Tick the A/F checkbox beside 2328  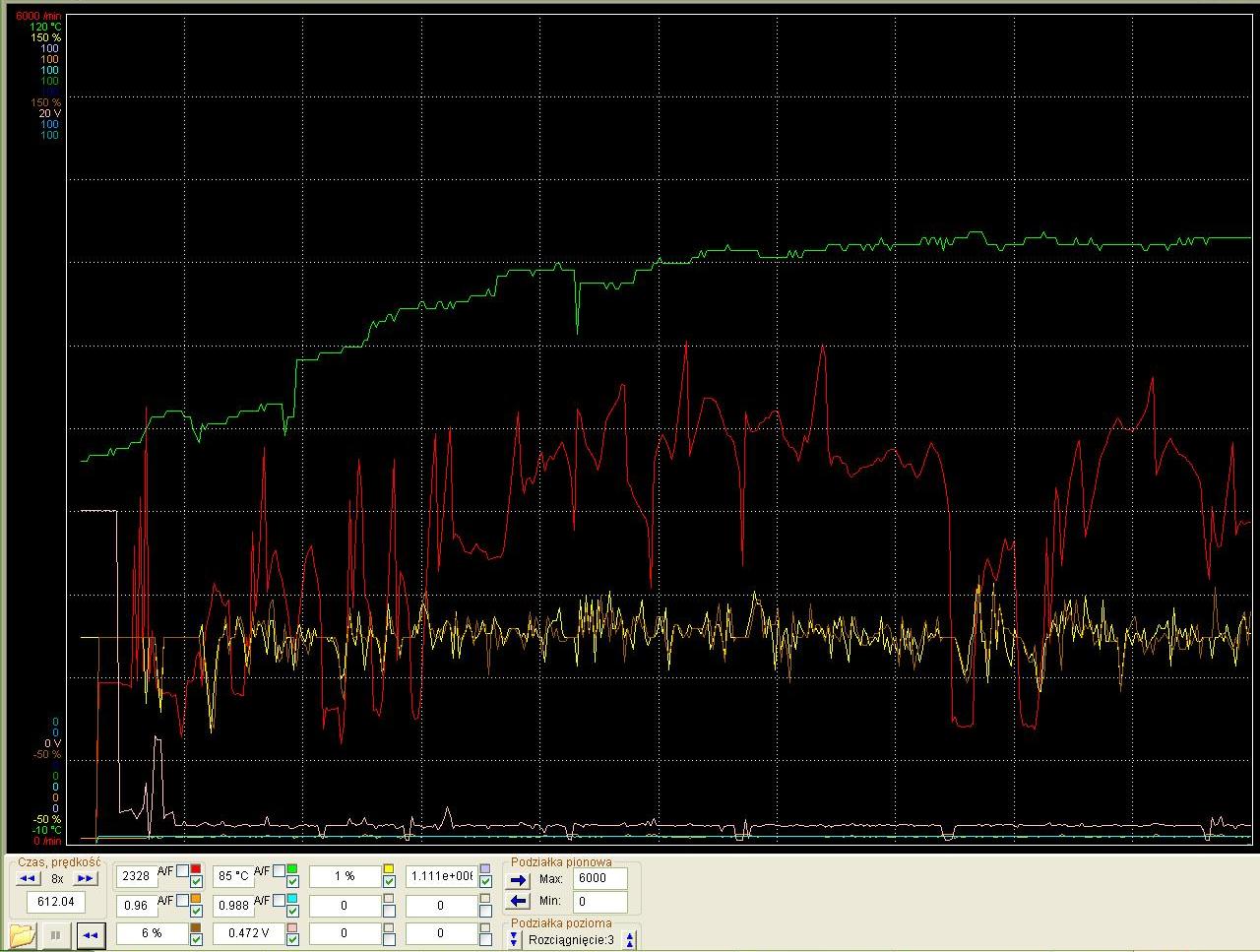tap(183, 870)
